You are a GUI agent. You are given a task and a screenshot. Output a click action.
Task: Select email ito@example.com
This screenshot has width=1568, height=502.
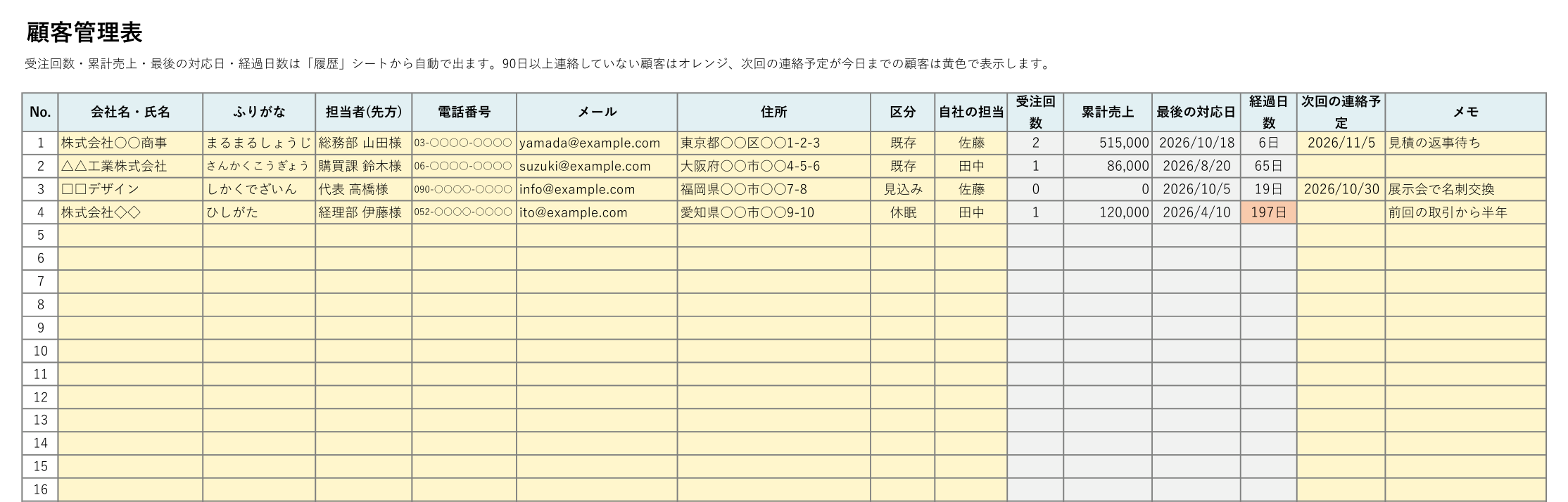(x=597, y=212)
